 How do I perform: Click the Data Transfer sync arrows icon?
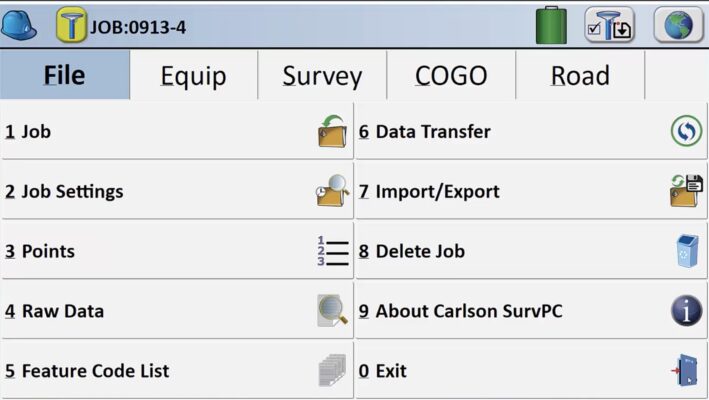coord(686,132)
